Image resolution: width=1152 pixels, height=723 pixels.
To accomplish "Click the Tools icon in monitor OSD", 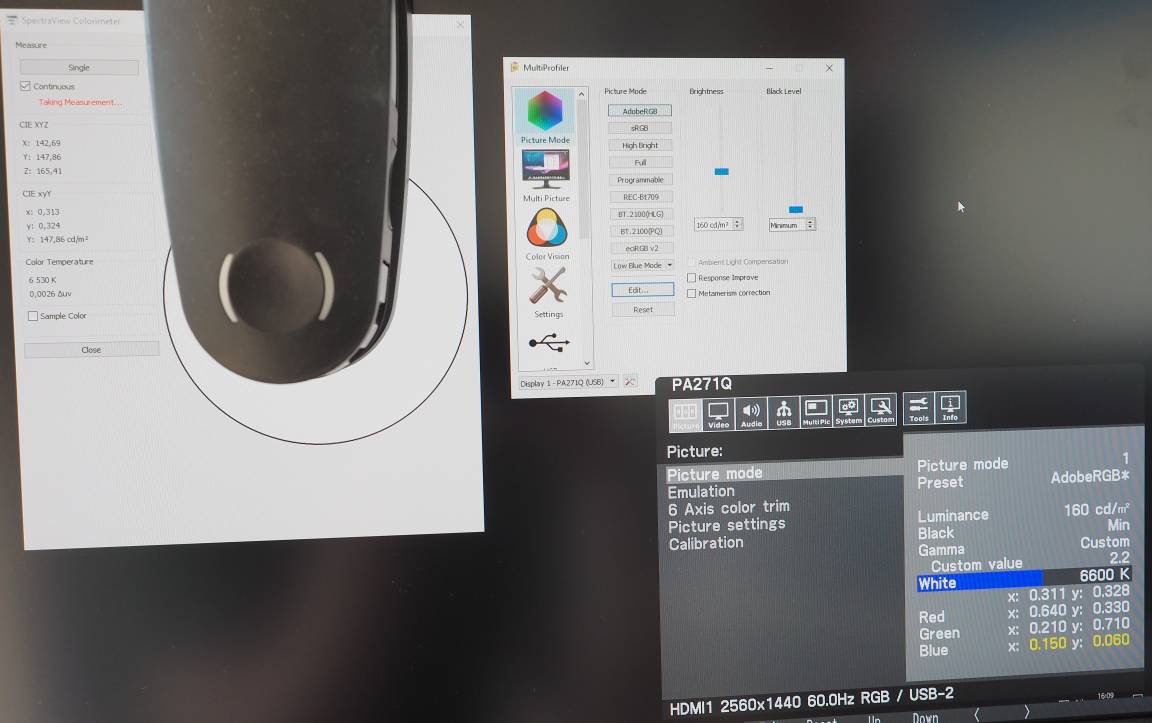I will point(918,407).
